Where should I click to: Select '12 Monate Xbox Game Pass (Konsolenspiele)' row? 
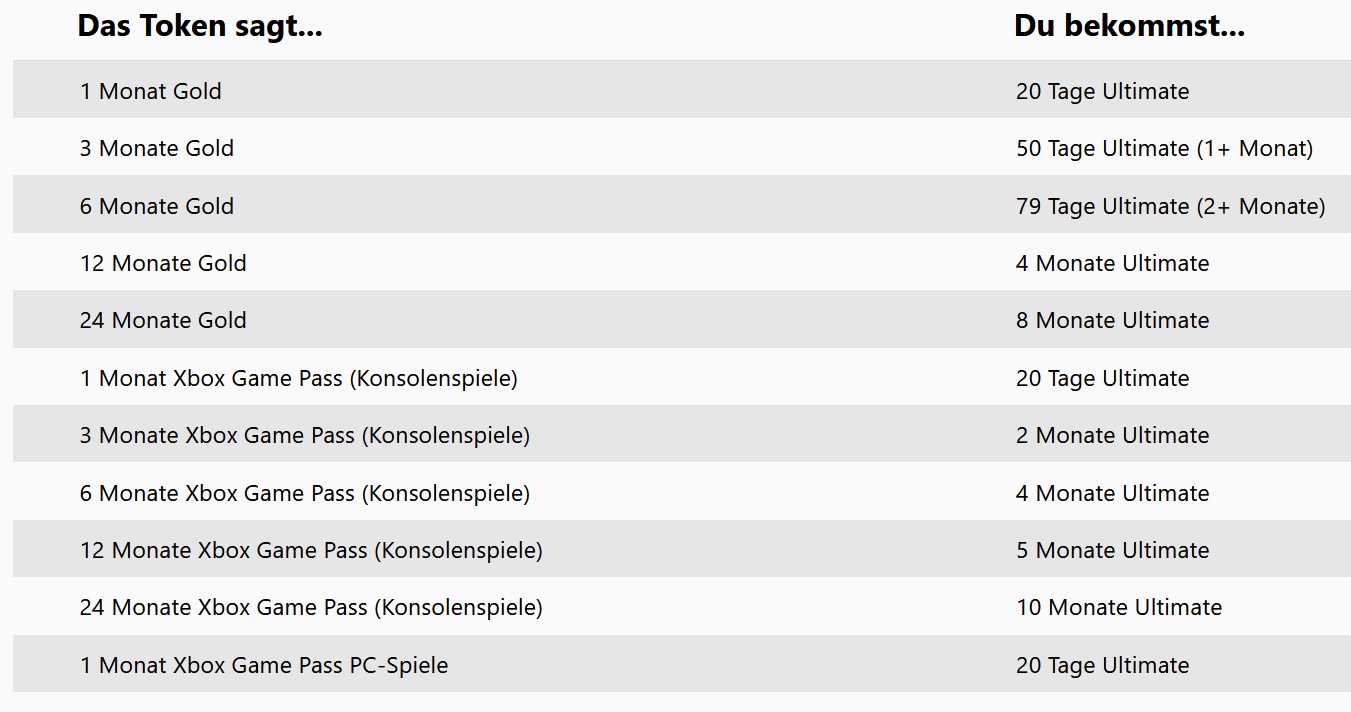coord(311,550)
